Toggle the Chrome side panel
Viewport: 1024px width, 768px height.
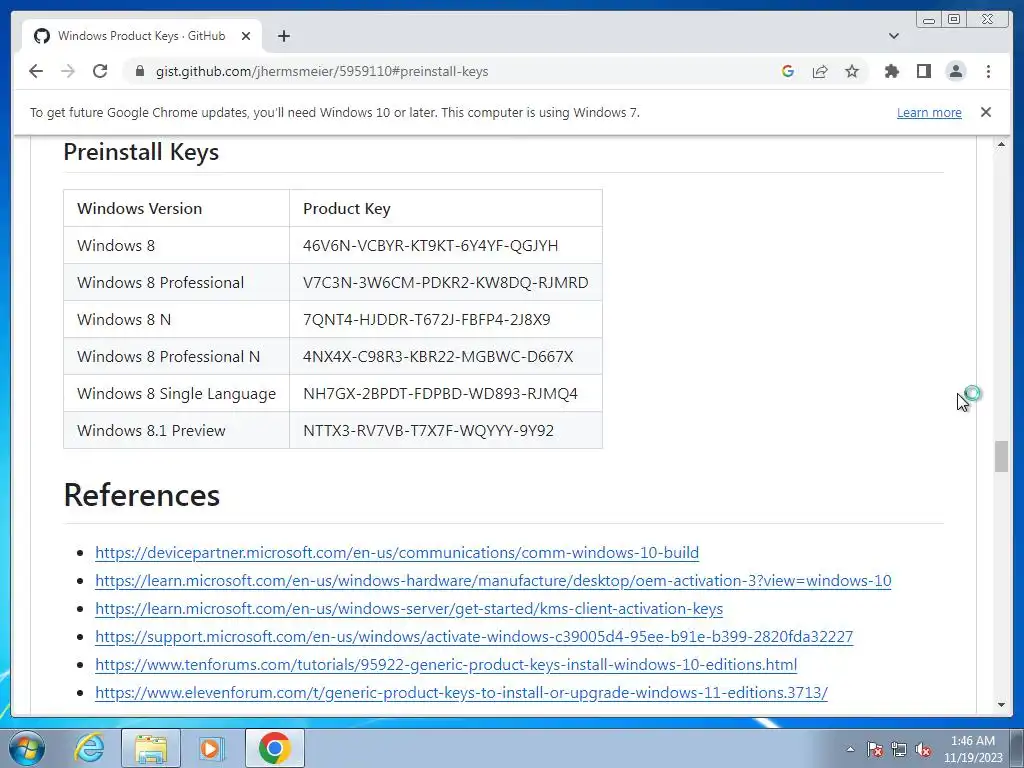(x=923, y=71)
